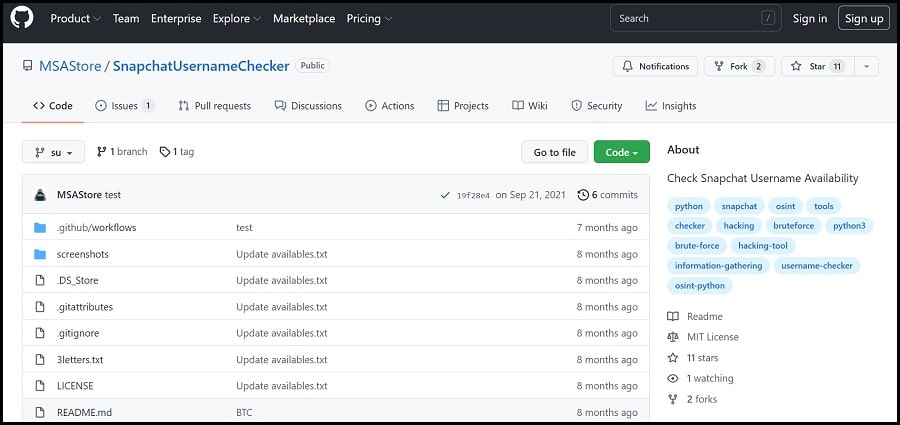Image resolution: width=900 pixels, height=425 pixels.
Task: Click the Go to file button
Action: 554,152
